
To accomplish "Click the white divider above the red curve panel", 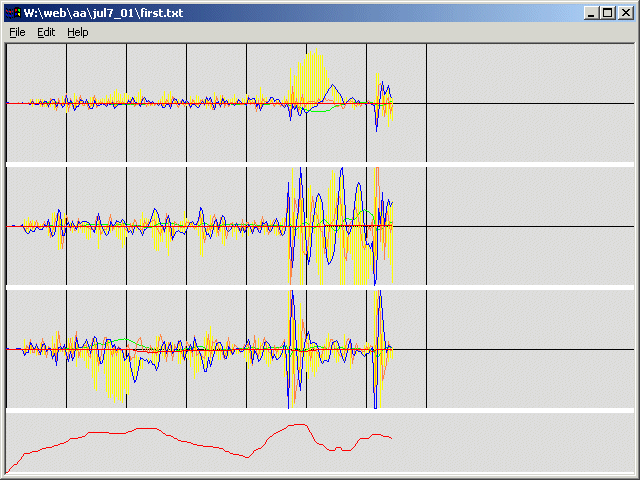I will 320,410.
